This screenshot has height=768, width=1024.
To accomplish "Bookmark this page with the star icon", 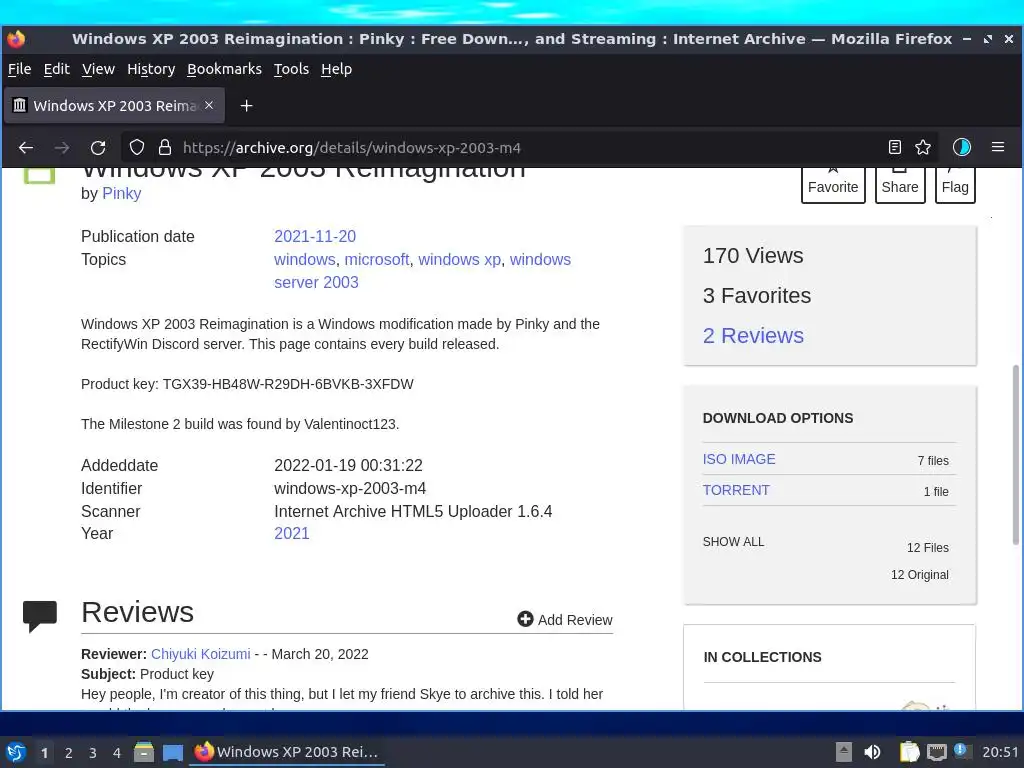I will (x=923, y=148).
